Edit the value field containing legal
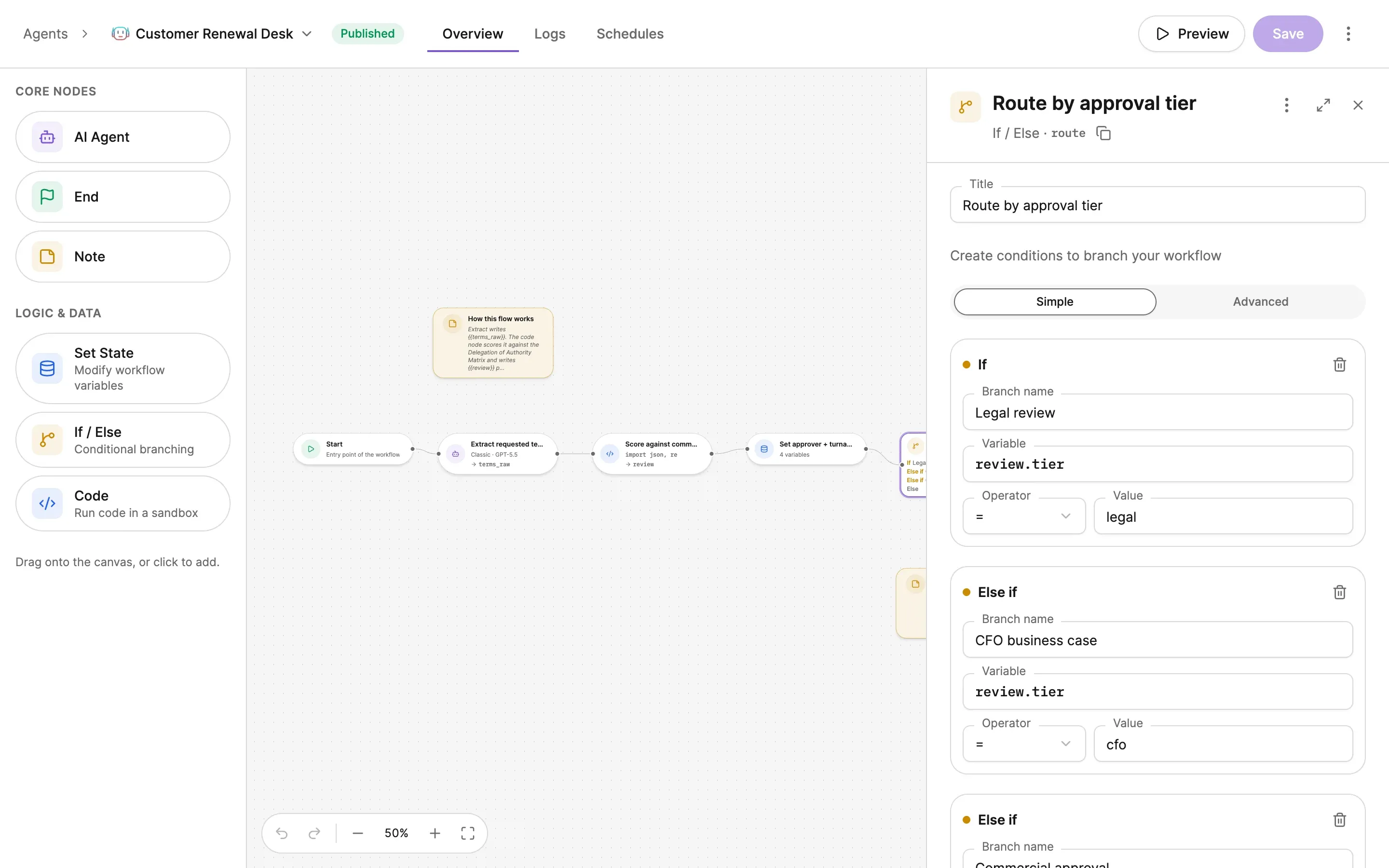The height and width of the screenshot is (868, 1389). click(1223, 516)
